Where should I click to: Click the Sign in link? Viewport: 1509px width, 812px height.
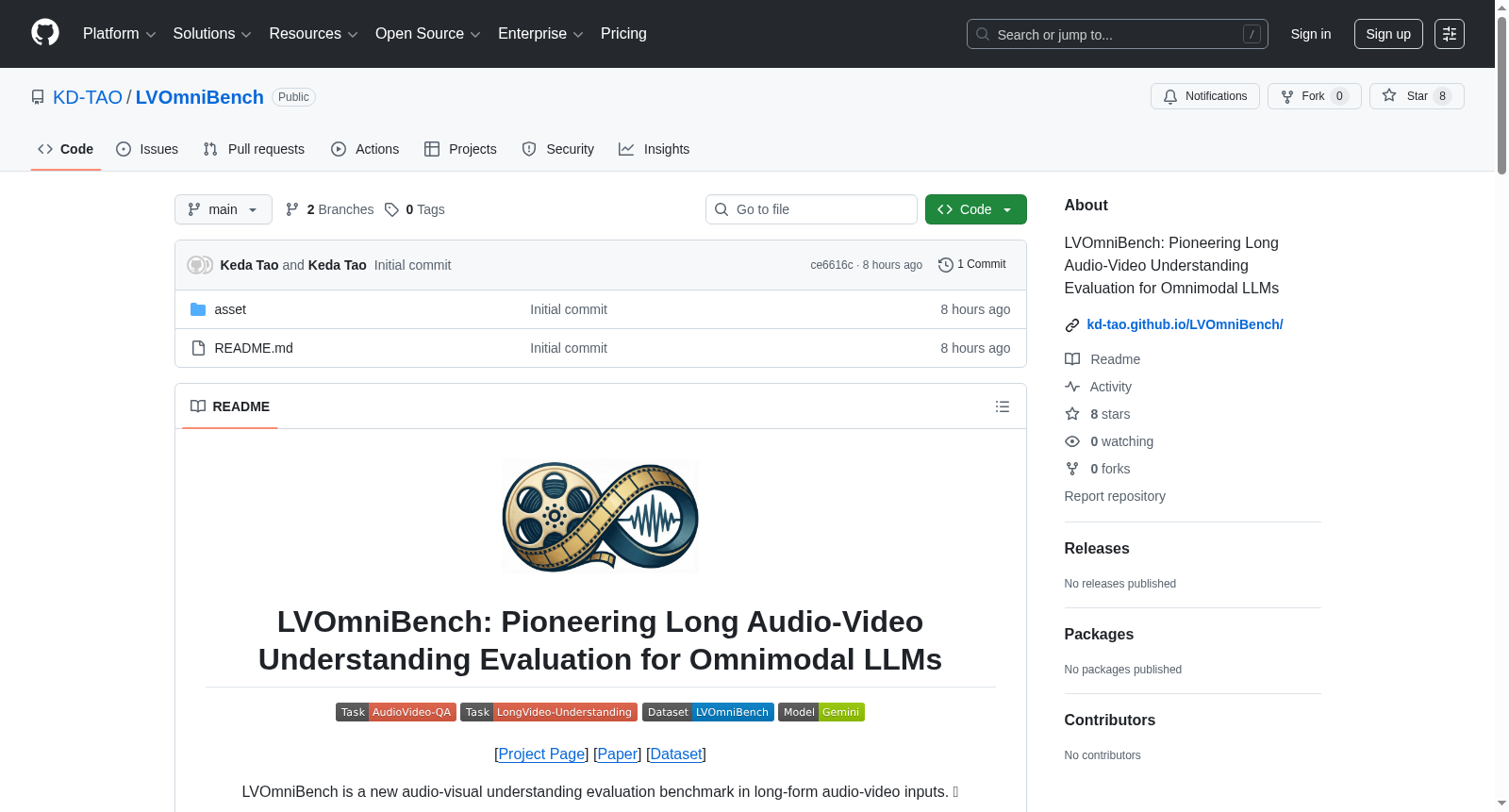pos(1311,34)
